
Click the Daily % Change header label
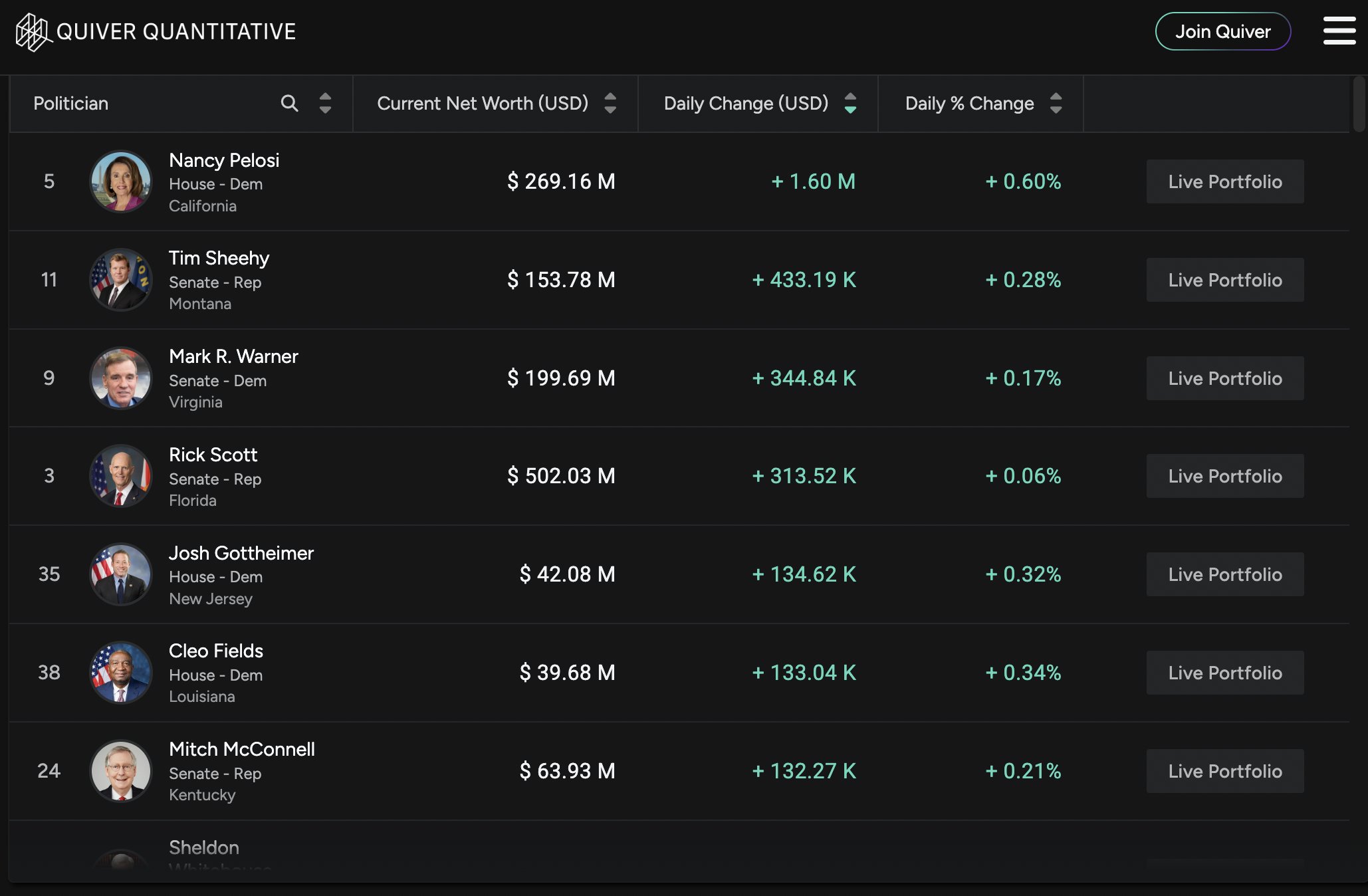pos(969,103)
